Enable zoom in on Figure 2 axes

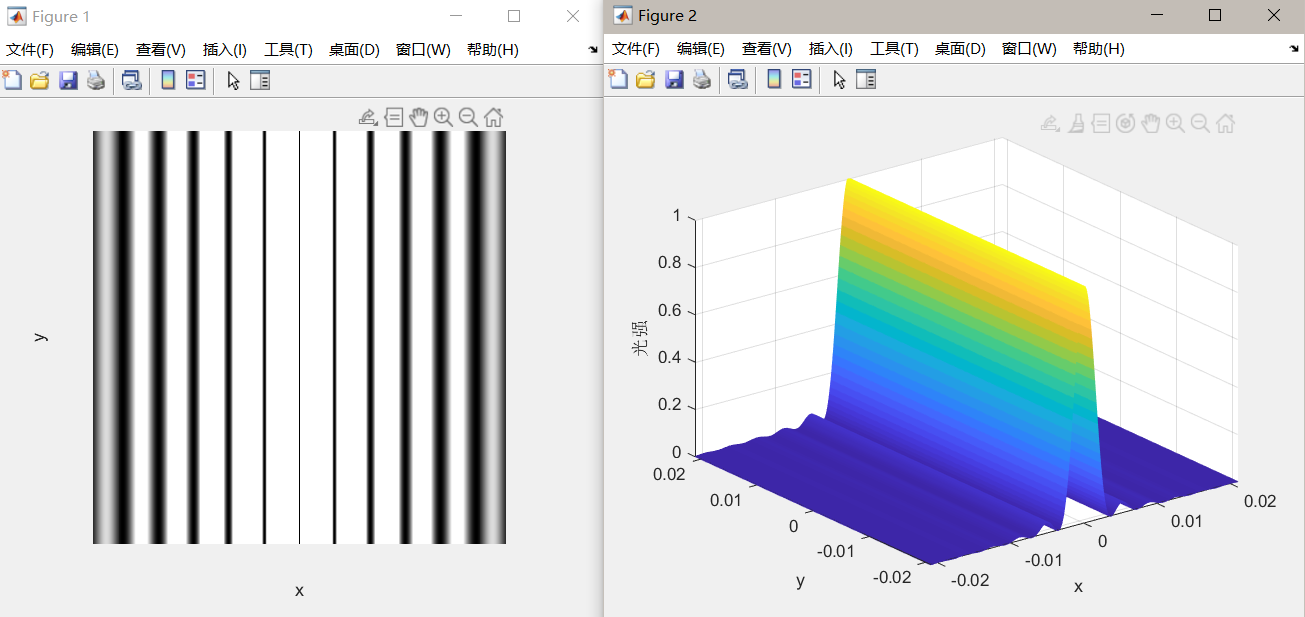coord(1175,123)
